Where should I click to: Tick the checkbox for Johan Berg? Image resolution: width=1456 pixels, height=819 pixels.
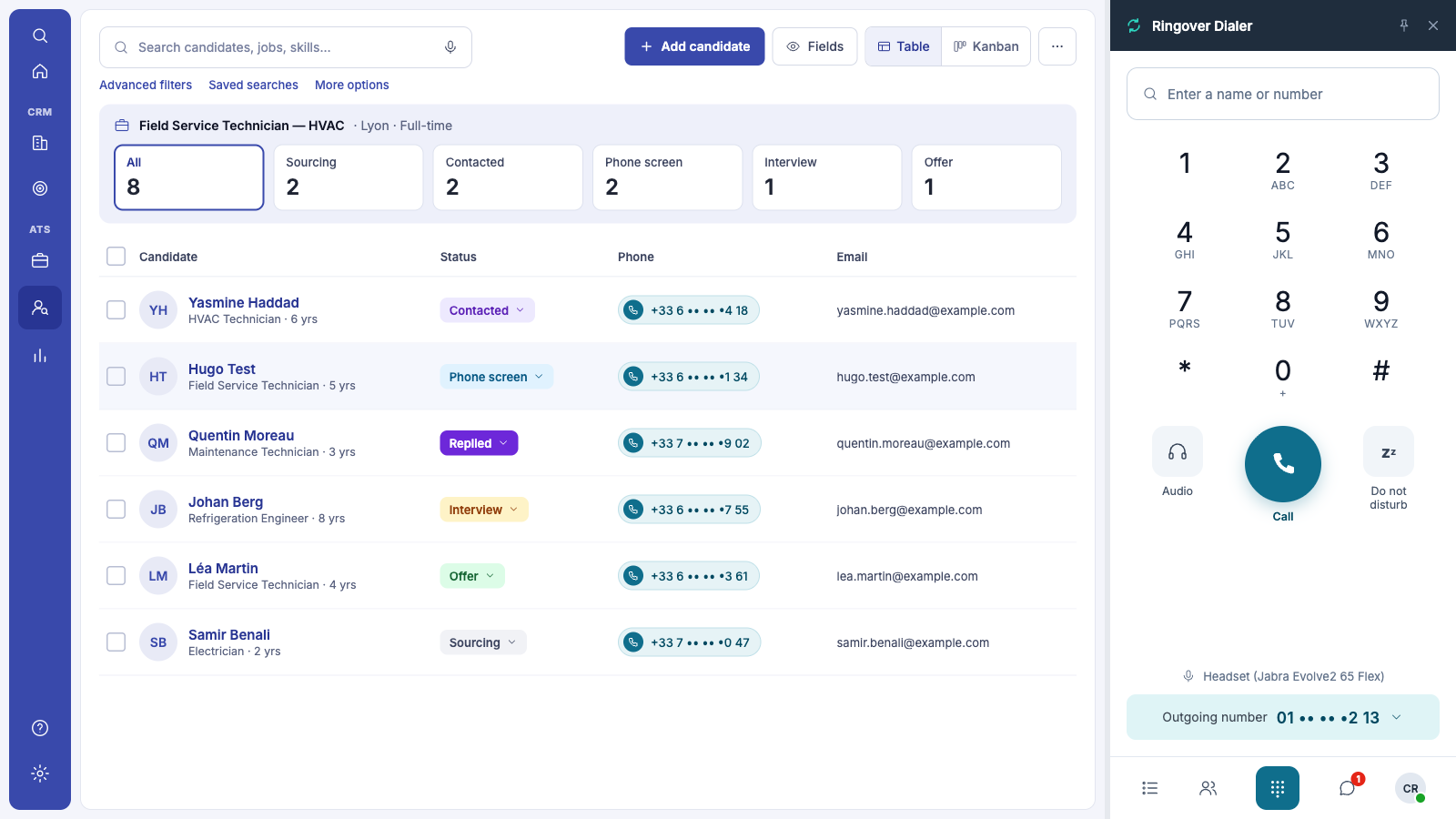116,509
